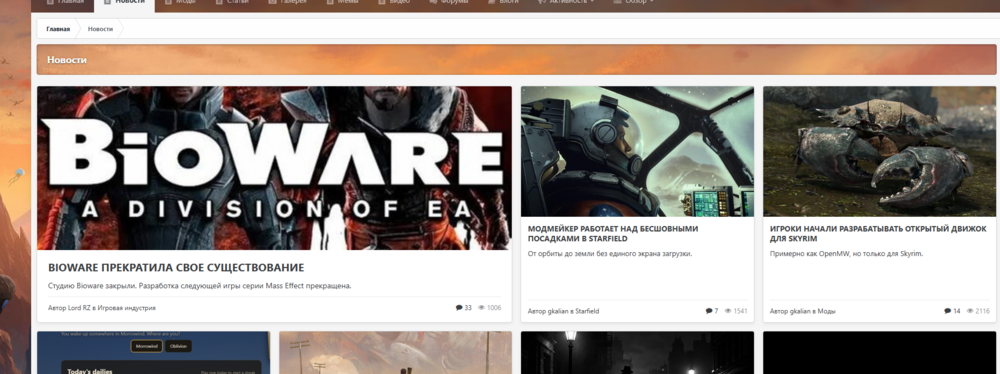Click the Главная breadcrumb link
Screen dimensions: 1000x374
58,29
